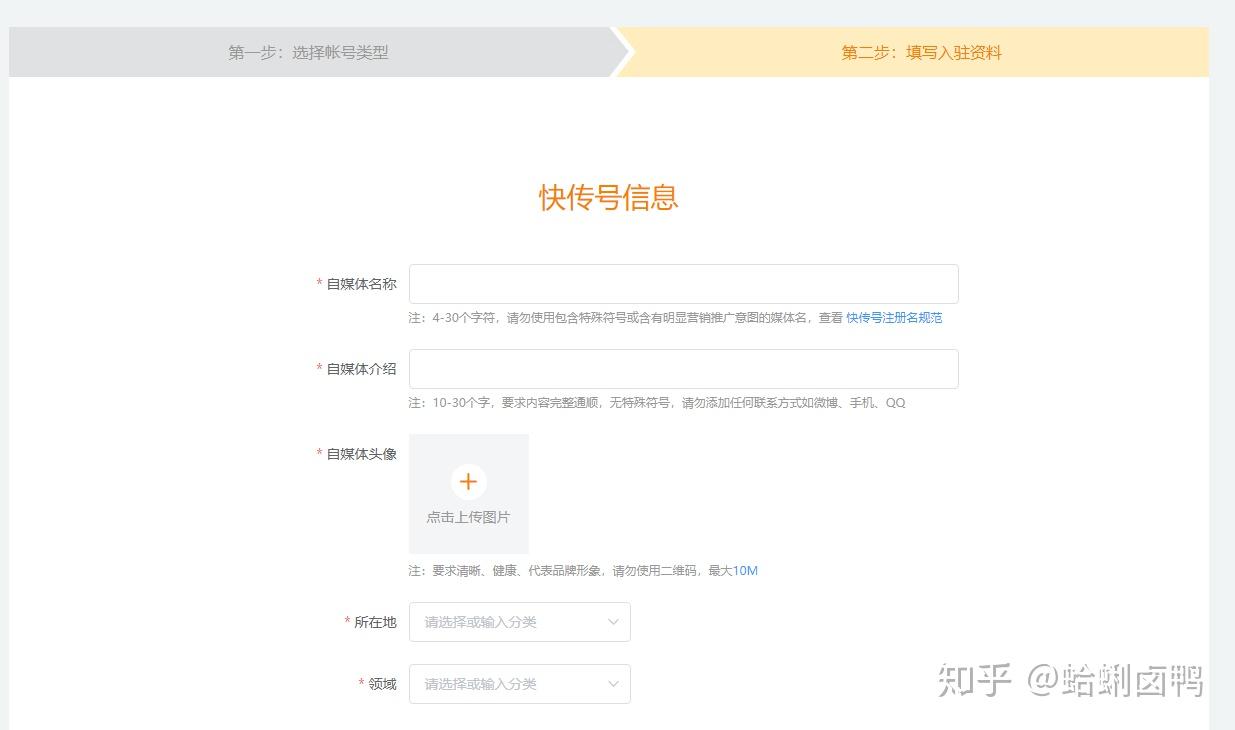Click the 自媒体头像 field label
The image size is (1235, 730).
[361, 454]
